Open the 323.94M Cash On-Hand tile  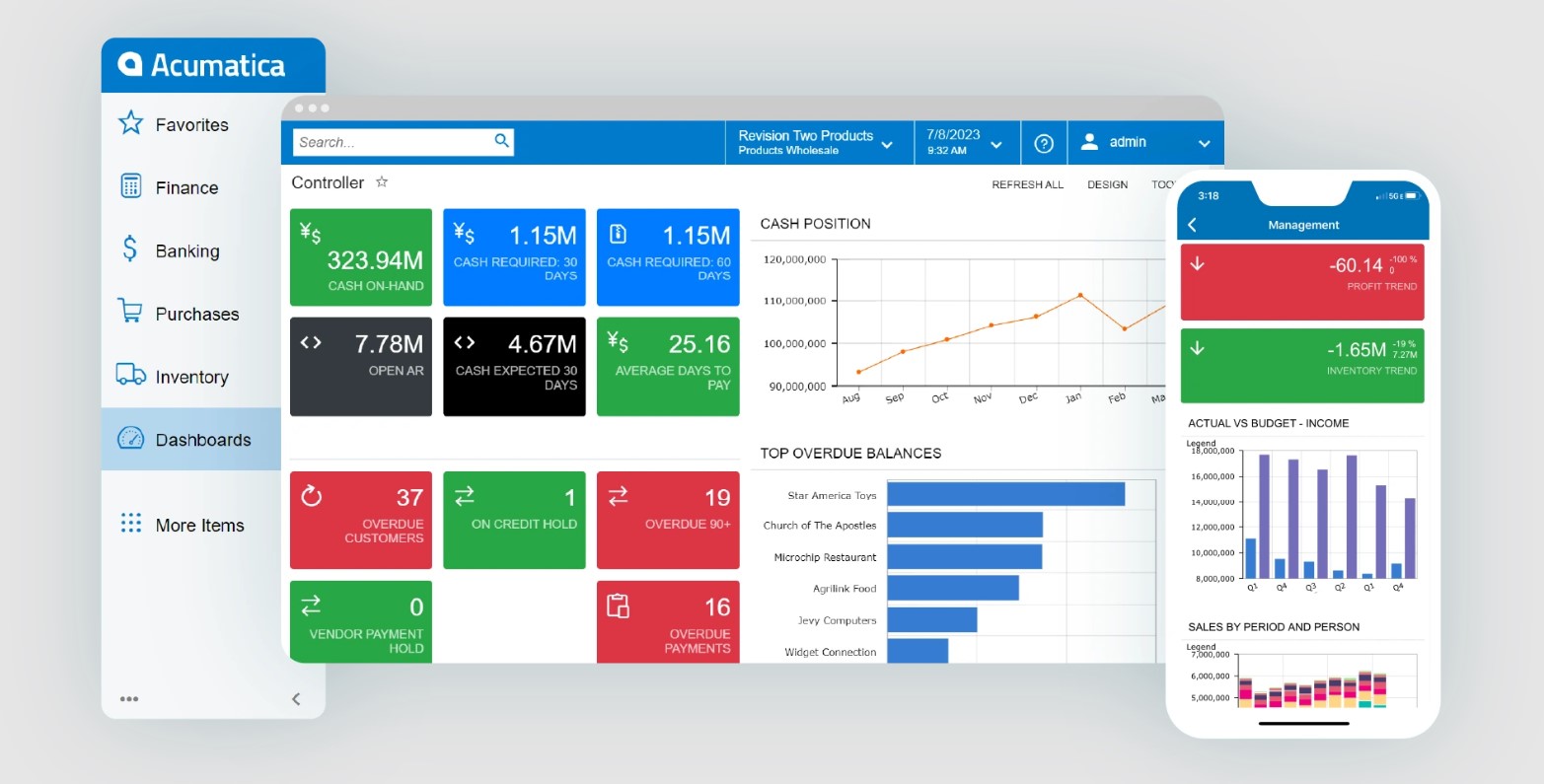tap(361, 257)
